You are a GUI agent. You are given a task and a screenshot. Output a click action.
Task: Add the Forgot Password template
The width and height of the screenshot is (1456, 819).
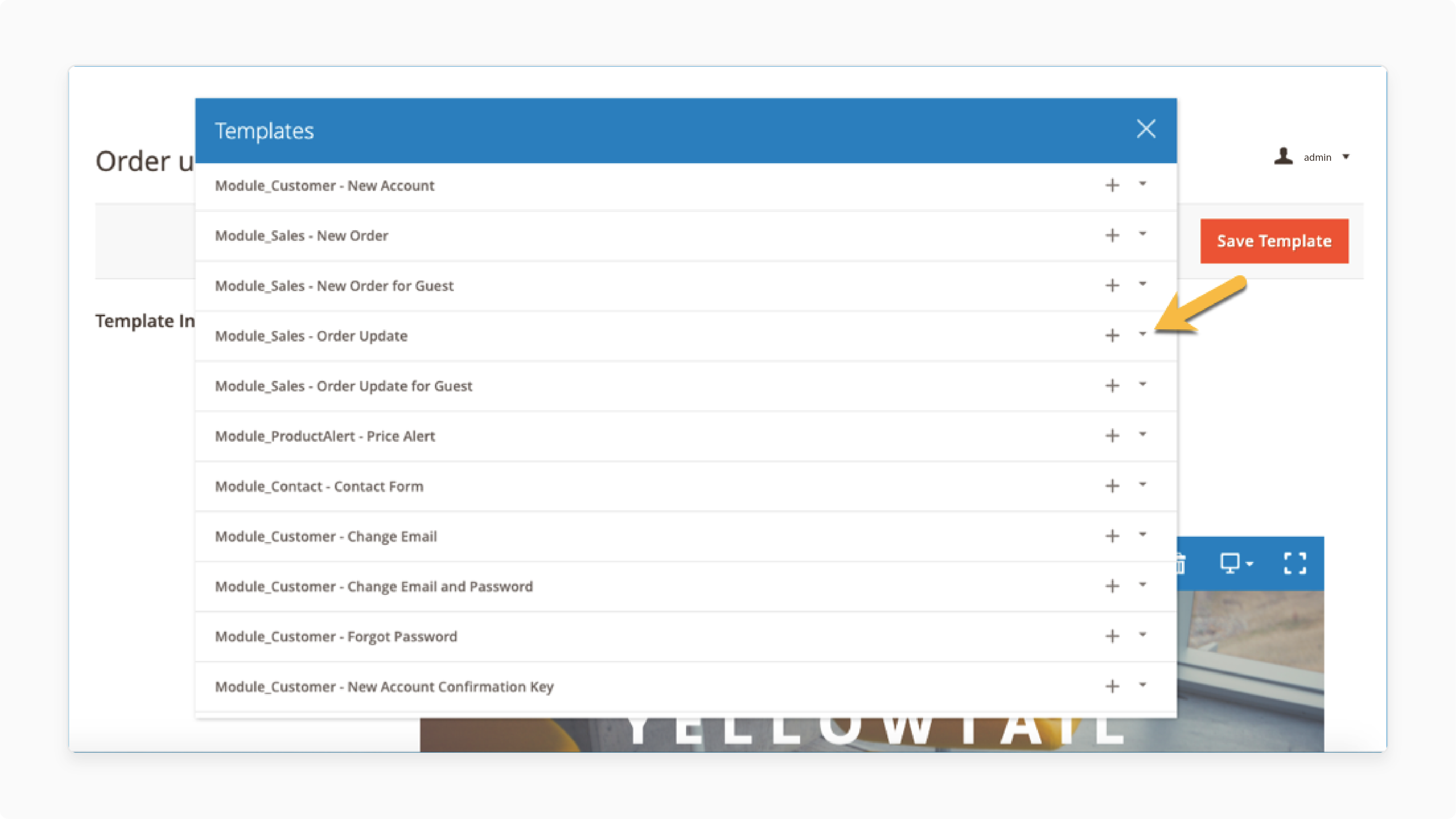[1112, 636]
